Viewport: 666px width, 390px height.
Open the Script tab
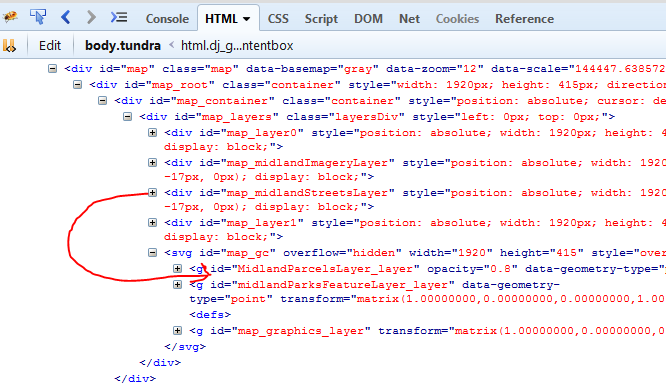(x=321, y=19)
